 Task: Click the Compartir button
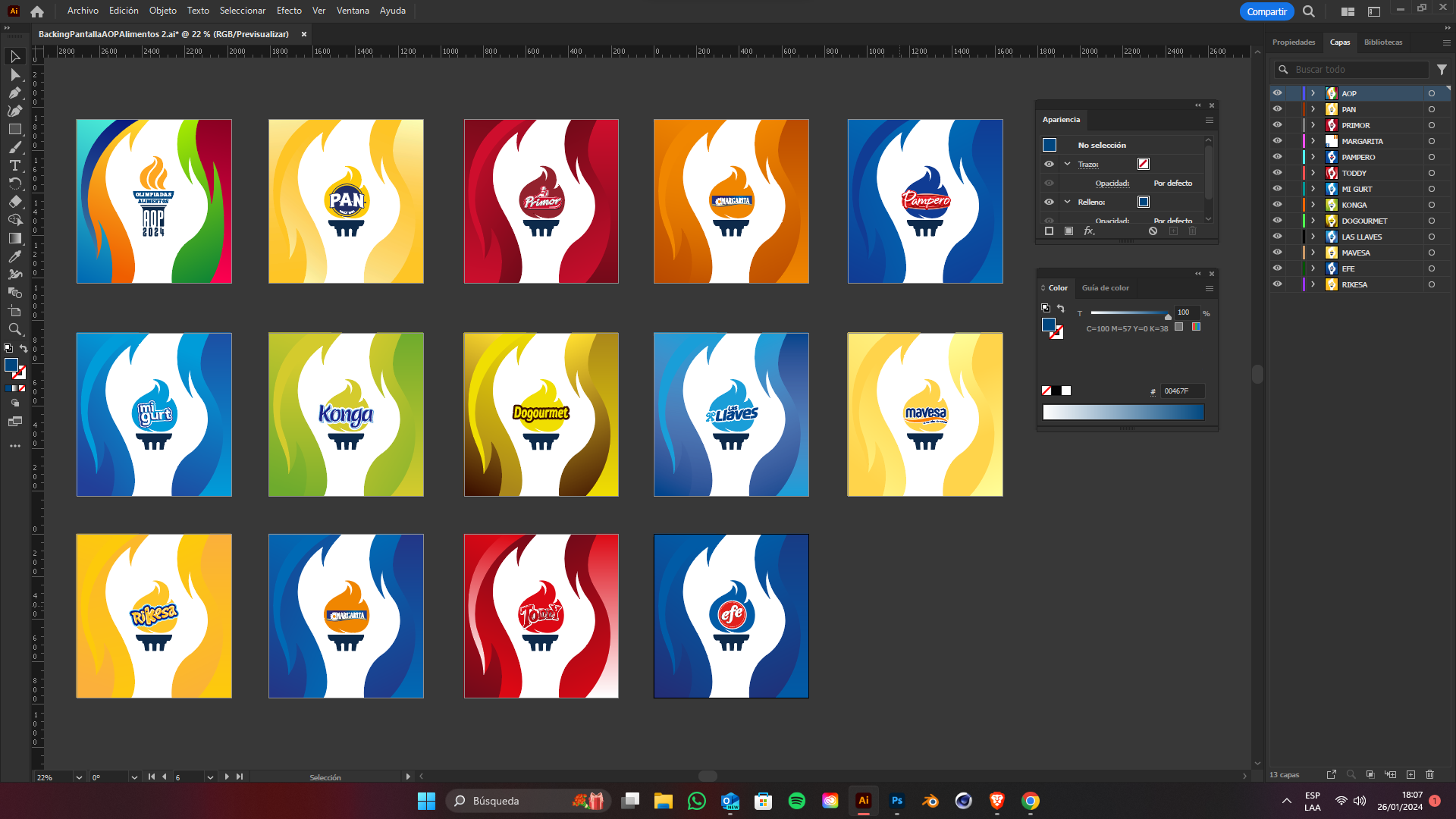[x=1266, y=11]
